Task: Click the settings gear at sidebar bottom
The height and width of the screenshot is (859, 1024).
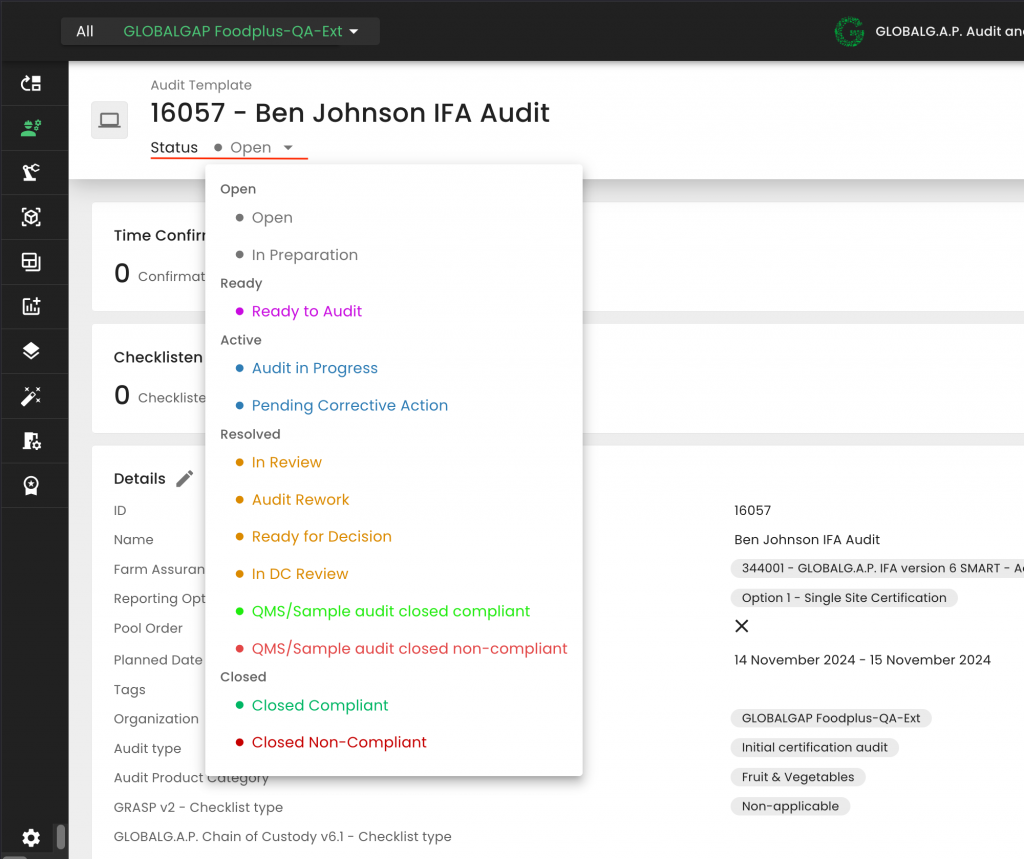Action: pos(31,837)
